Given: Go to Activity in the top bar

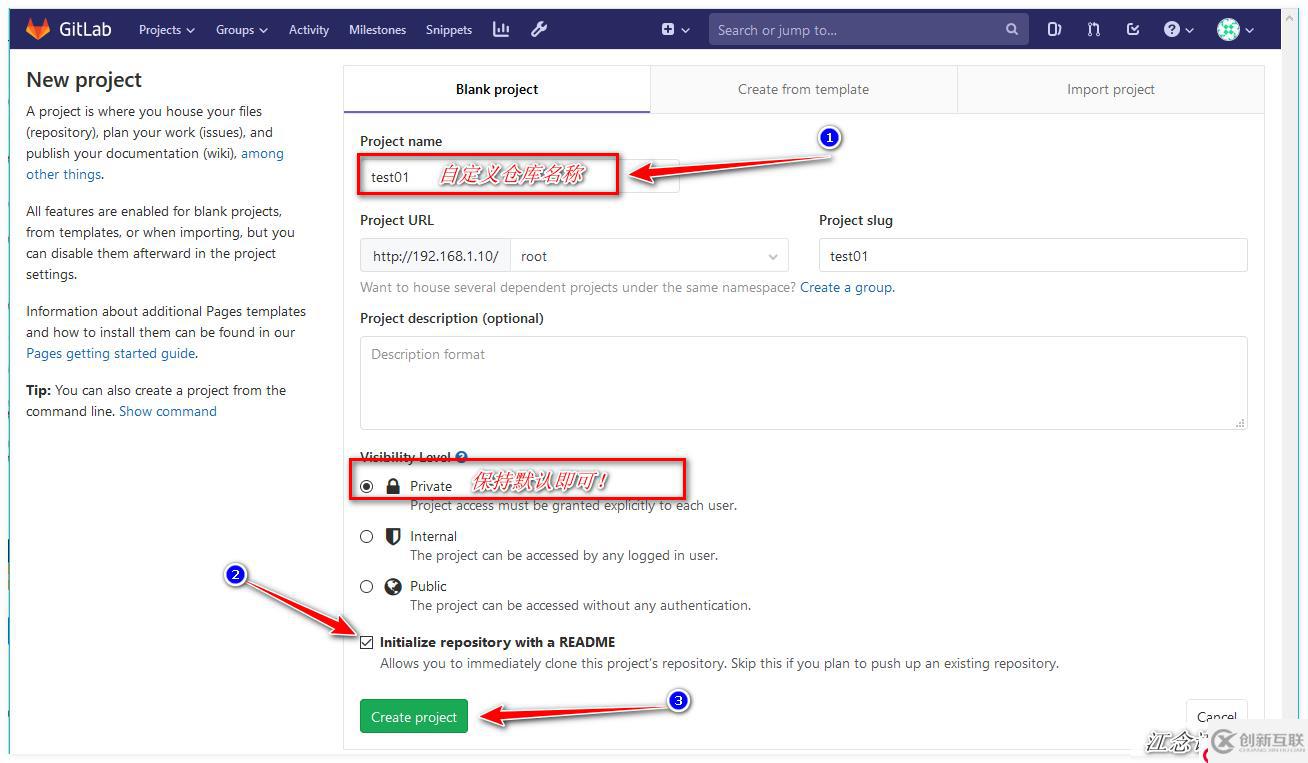Looking at the screenshot, I should 309,30.
